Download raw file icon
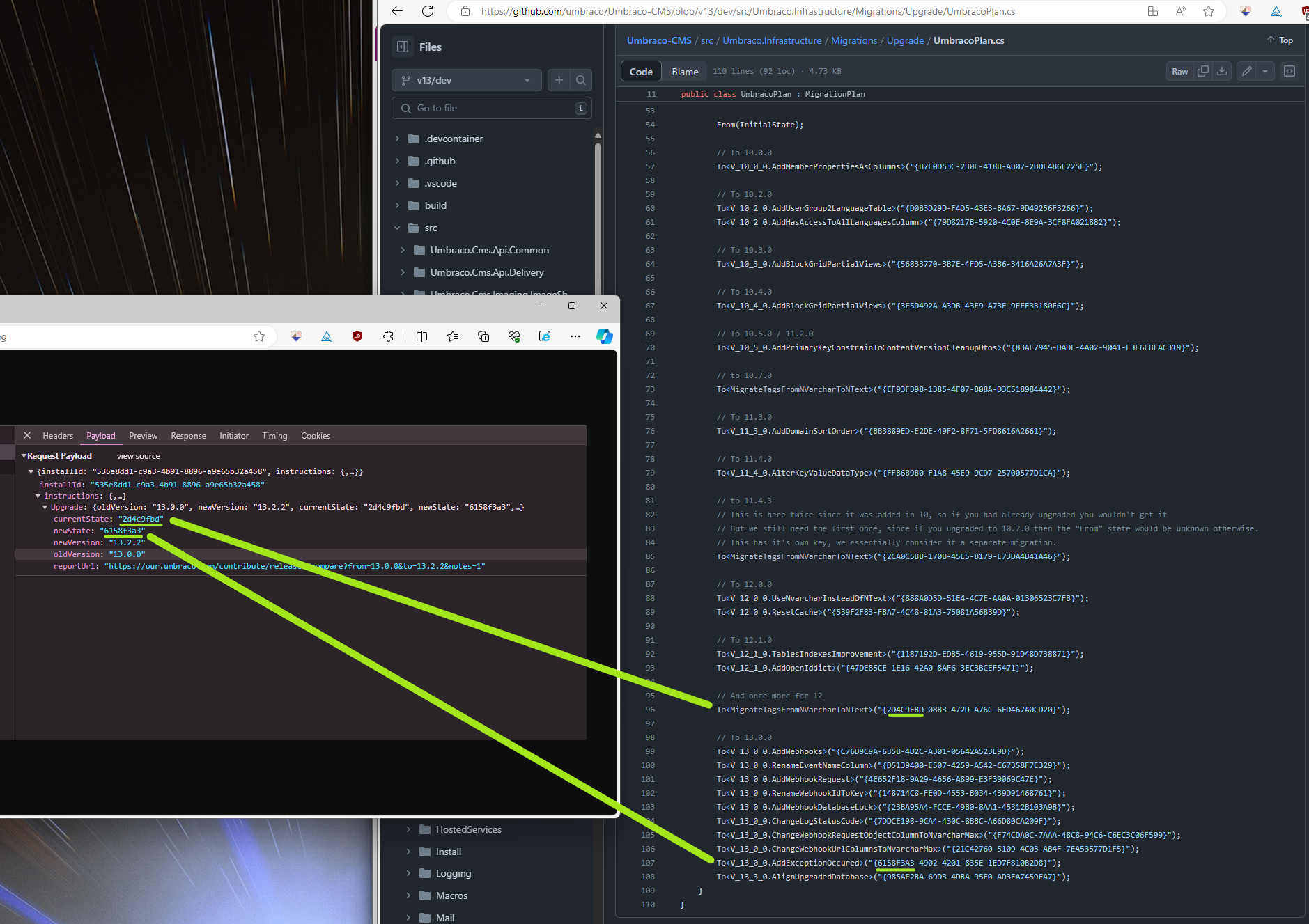The width and height of the screenshot is (1309, 924). [1222, 71]
